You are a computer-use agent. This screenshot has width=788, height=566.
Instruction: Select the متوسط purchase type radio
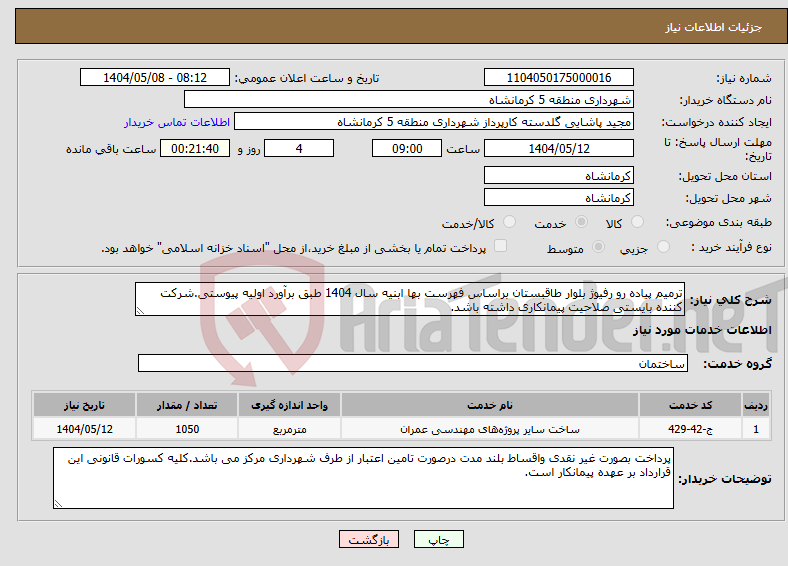click(599, 247)
